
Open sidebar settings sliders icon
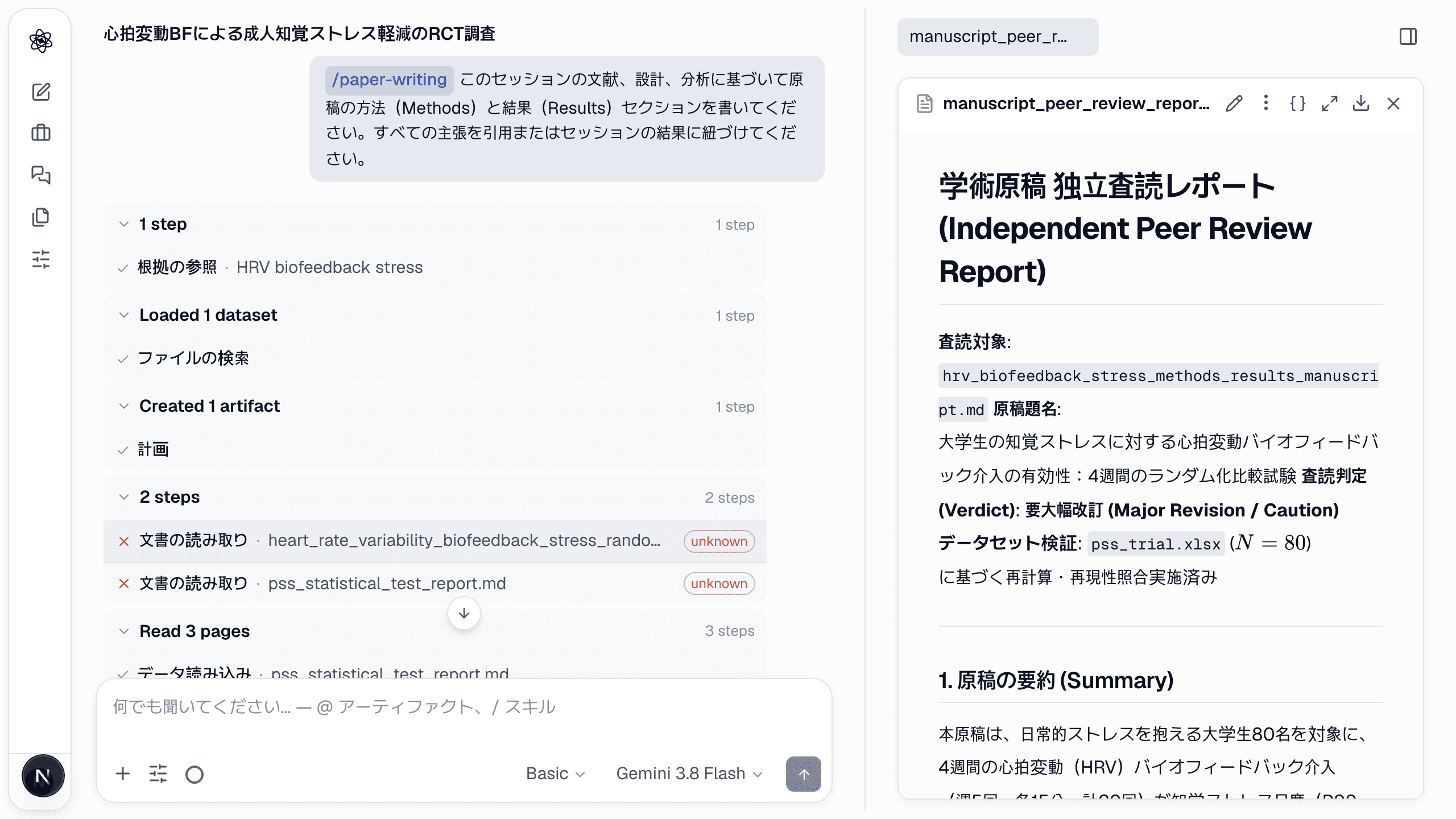41,259
